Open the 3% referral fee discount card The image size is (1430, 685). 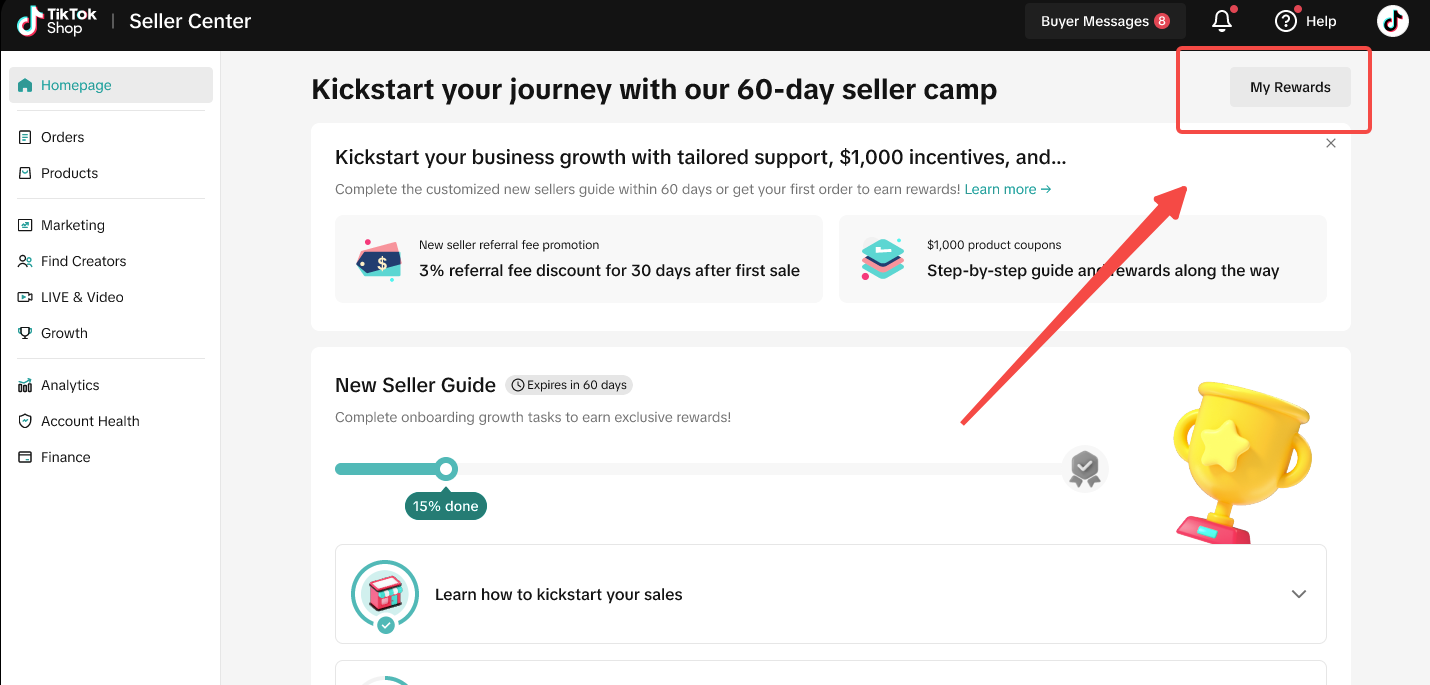pos(578,259)
